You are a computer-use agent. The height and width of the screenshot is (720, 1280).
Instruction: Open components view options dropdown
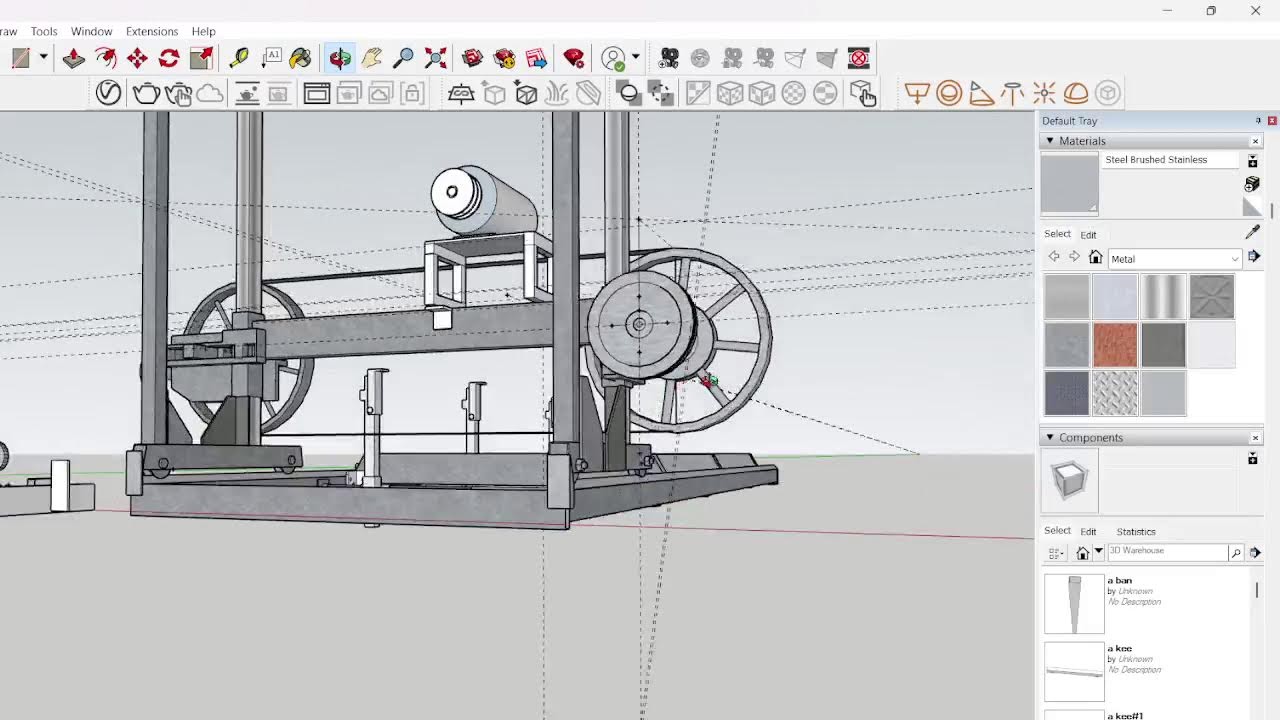[1056, 552]
